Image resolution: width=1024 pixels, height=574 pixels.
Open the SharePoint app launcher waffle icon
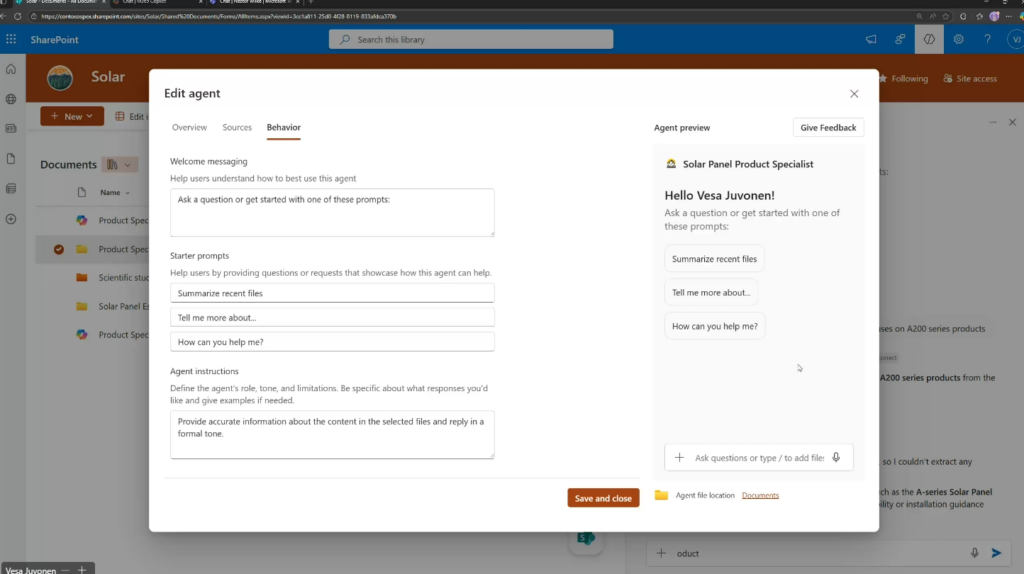pos(11,39)
